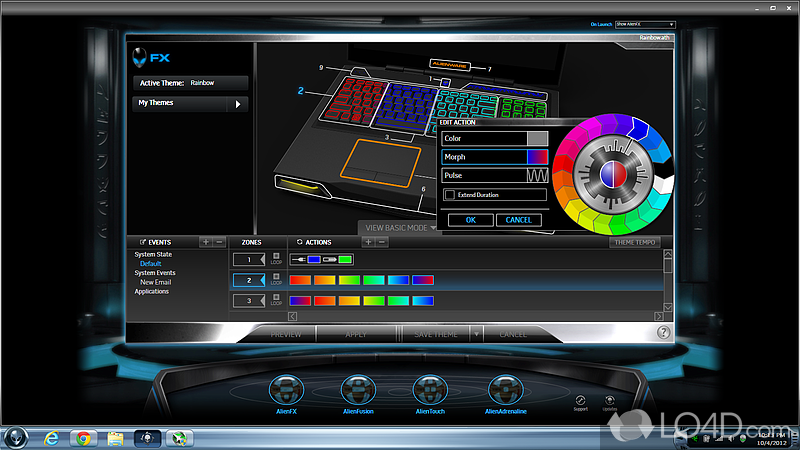Open the AlienFX module icon
Screen dimensions: 800x450
286,390
